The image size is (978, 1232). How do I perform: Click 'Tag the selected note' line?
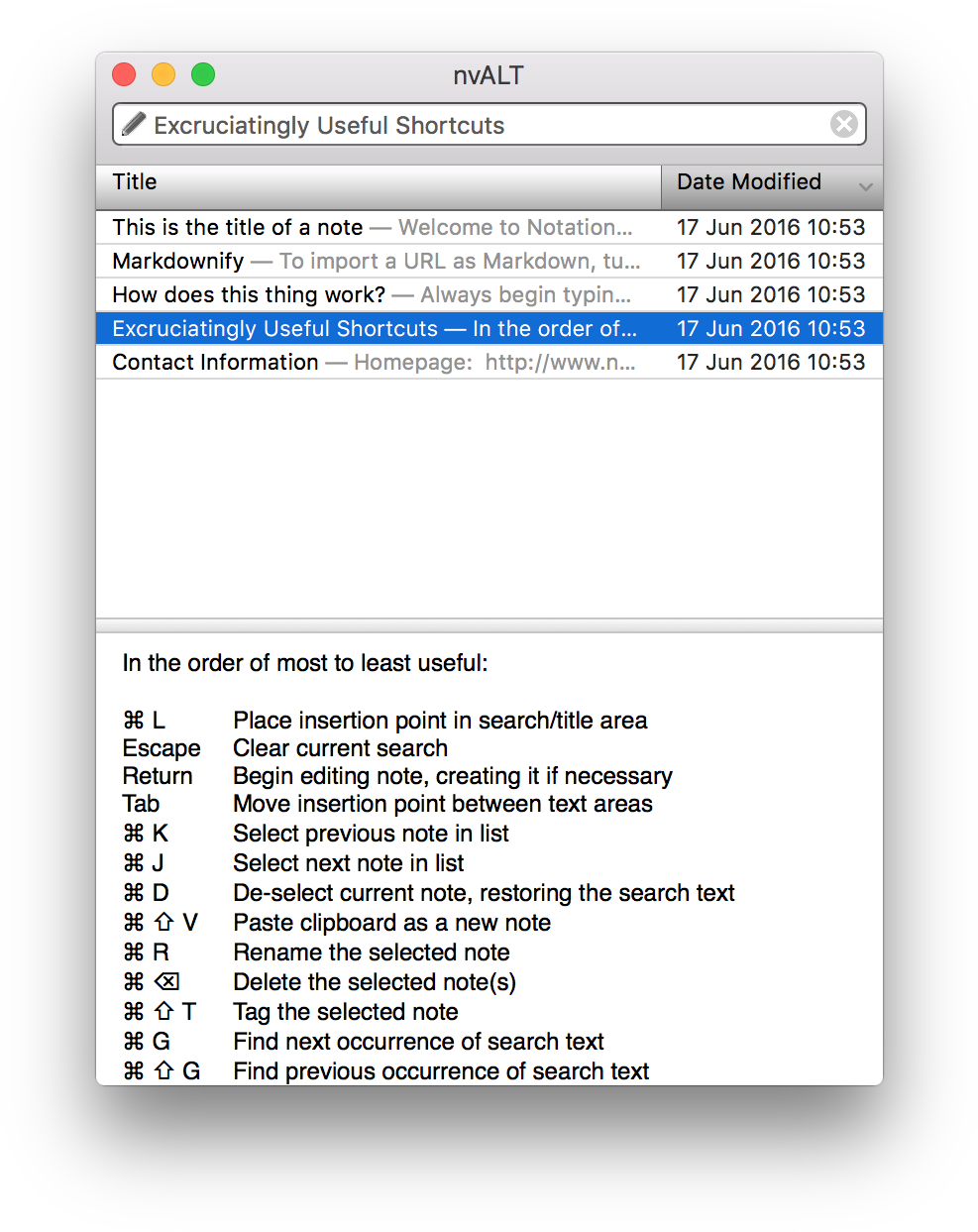(346, 1012)
